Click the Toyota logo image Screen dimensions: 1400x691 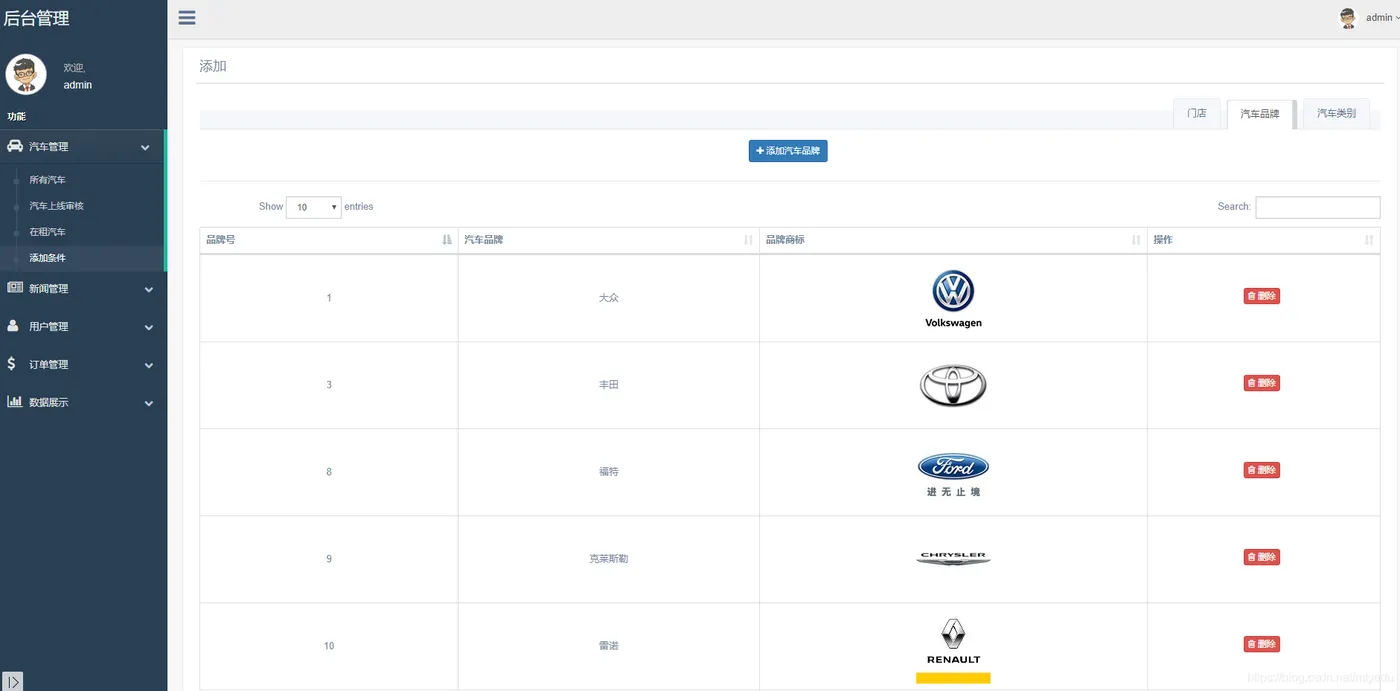pyautogui.click(x=953, y=385)
